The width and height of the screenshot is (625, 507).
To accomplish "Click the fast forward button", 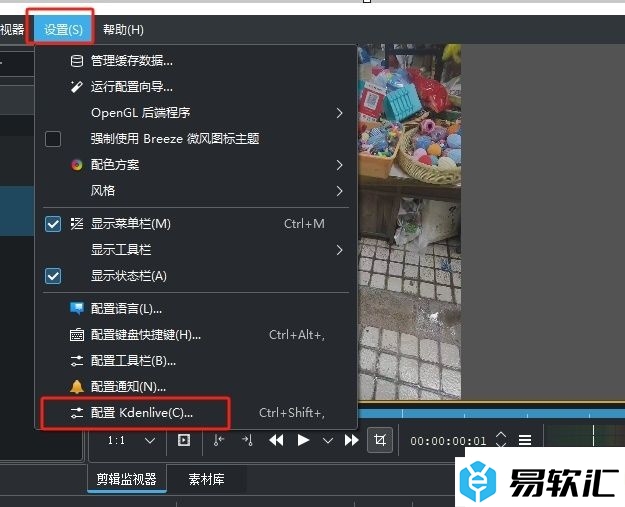I will click(x=352, y=440).
